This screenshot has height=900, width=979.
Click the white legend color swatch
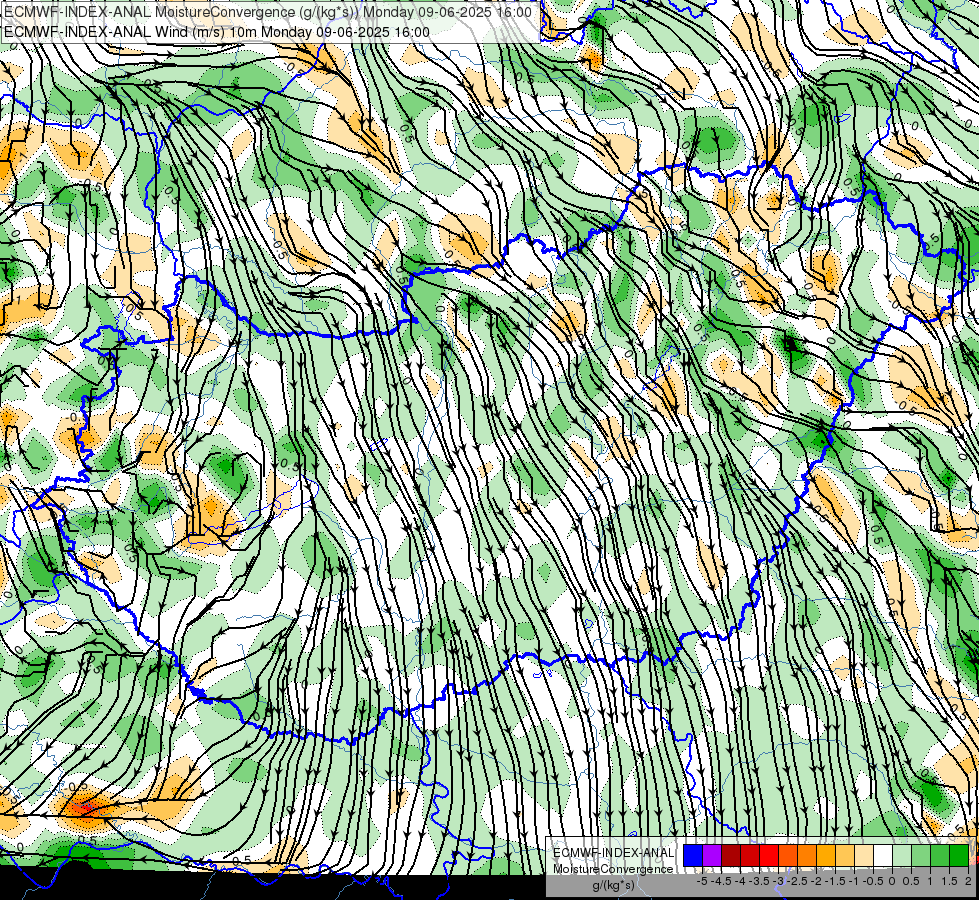tap(882, 855)
